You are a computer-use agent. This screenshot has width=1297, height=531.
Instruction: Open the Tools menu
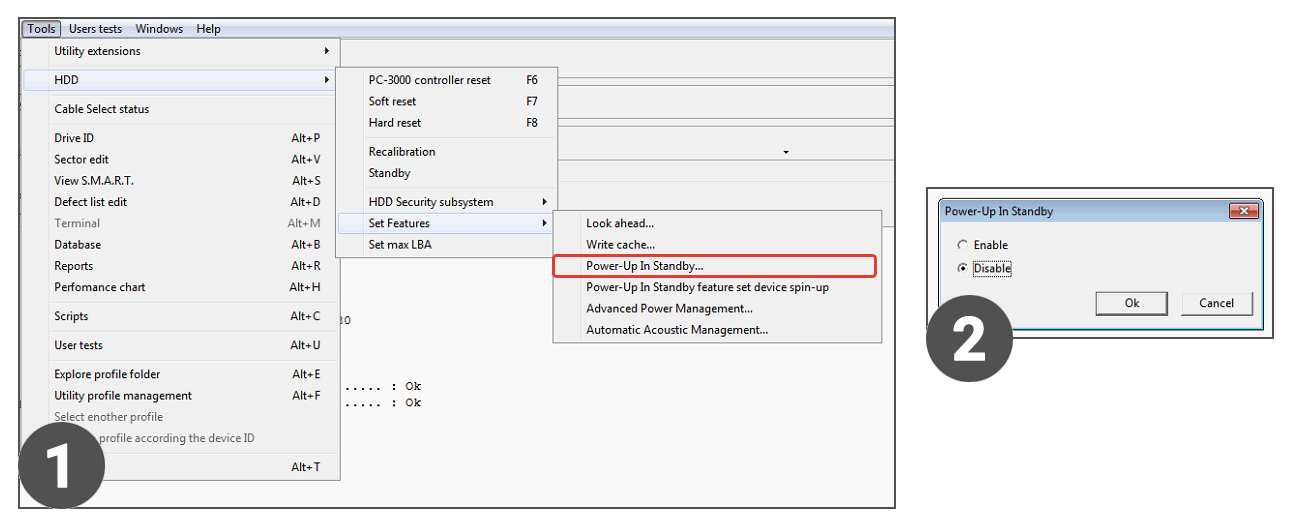click(x=42, y=29)
